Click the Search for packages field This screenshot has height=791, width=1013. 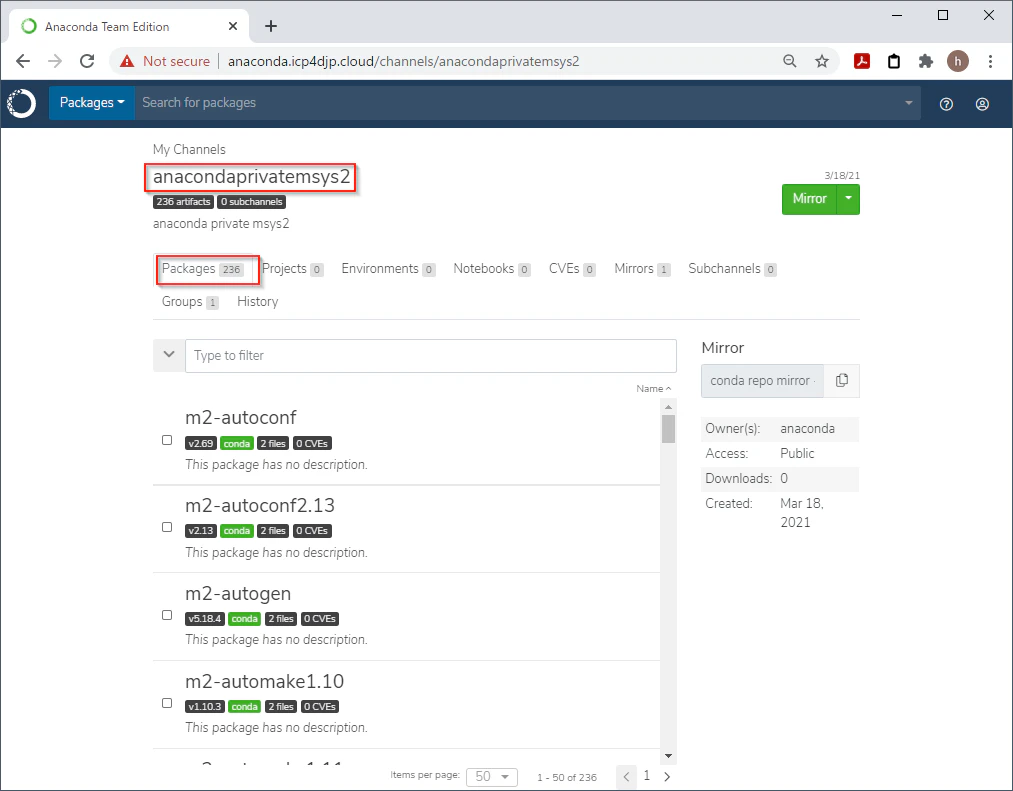click(517, 103)
